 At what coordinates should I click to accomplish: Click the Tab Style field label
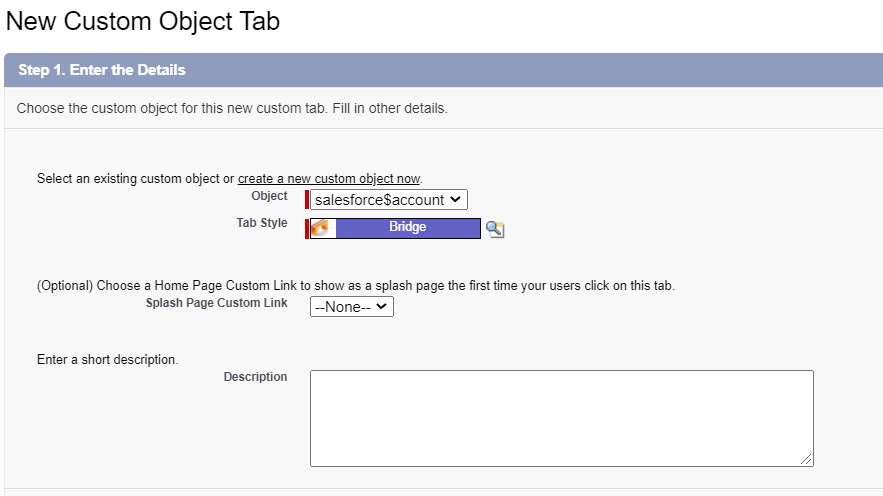[x=254, y=223]
